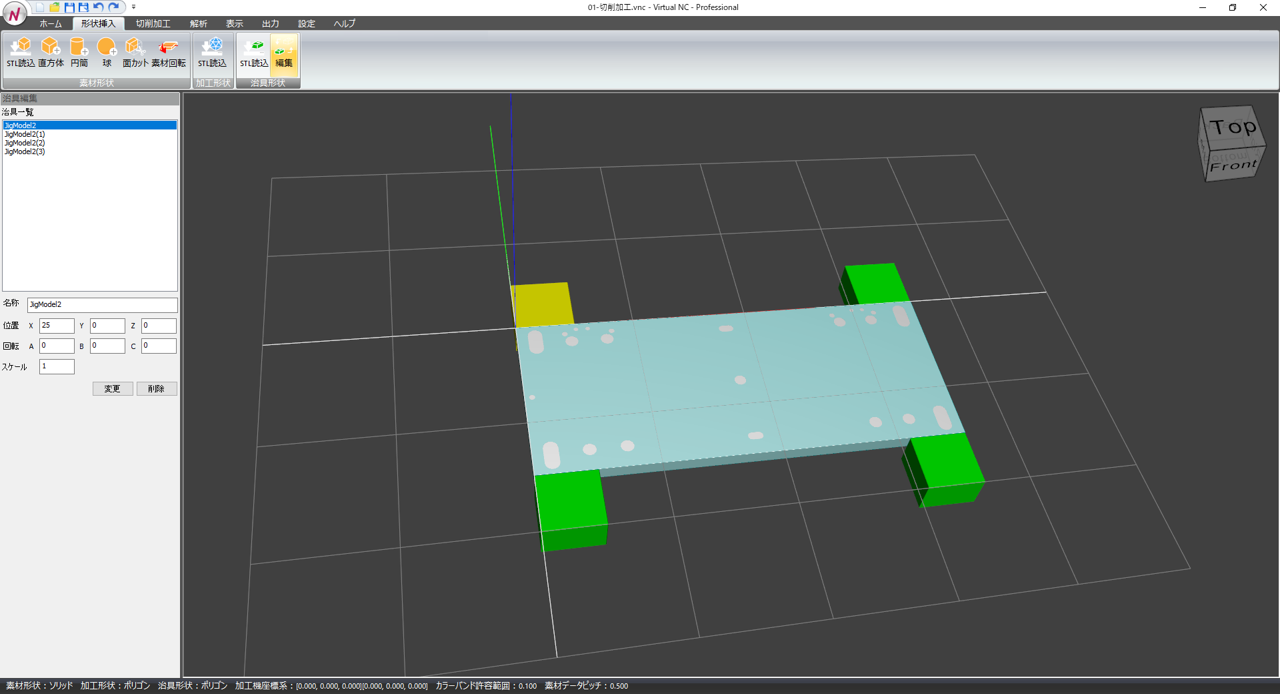The width and height of the screenshot is (1280, 694).
Task: Switch to the 切削加工 ribbon tab
Action: point(153,24)
